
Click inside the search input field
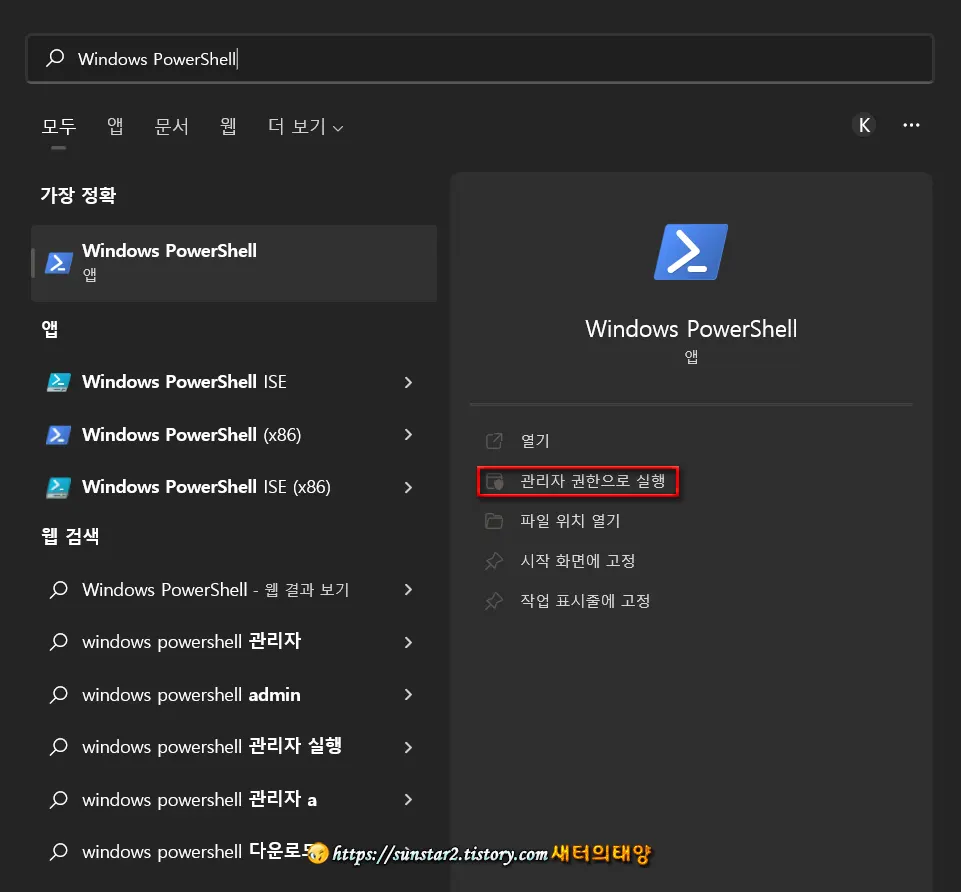click(400, 58)
